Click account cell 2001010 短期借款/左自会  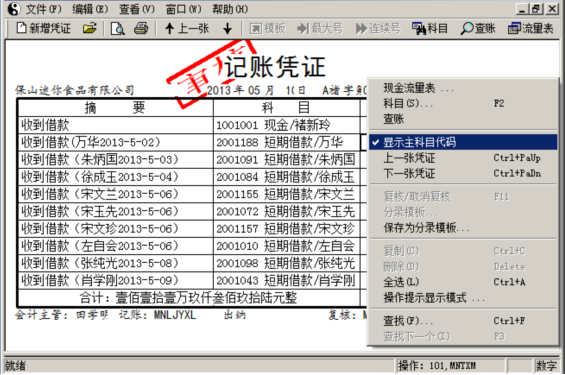[287, 246]
